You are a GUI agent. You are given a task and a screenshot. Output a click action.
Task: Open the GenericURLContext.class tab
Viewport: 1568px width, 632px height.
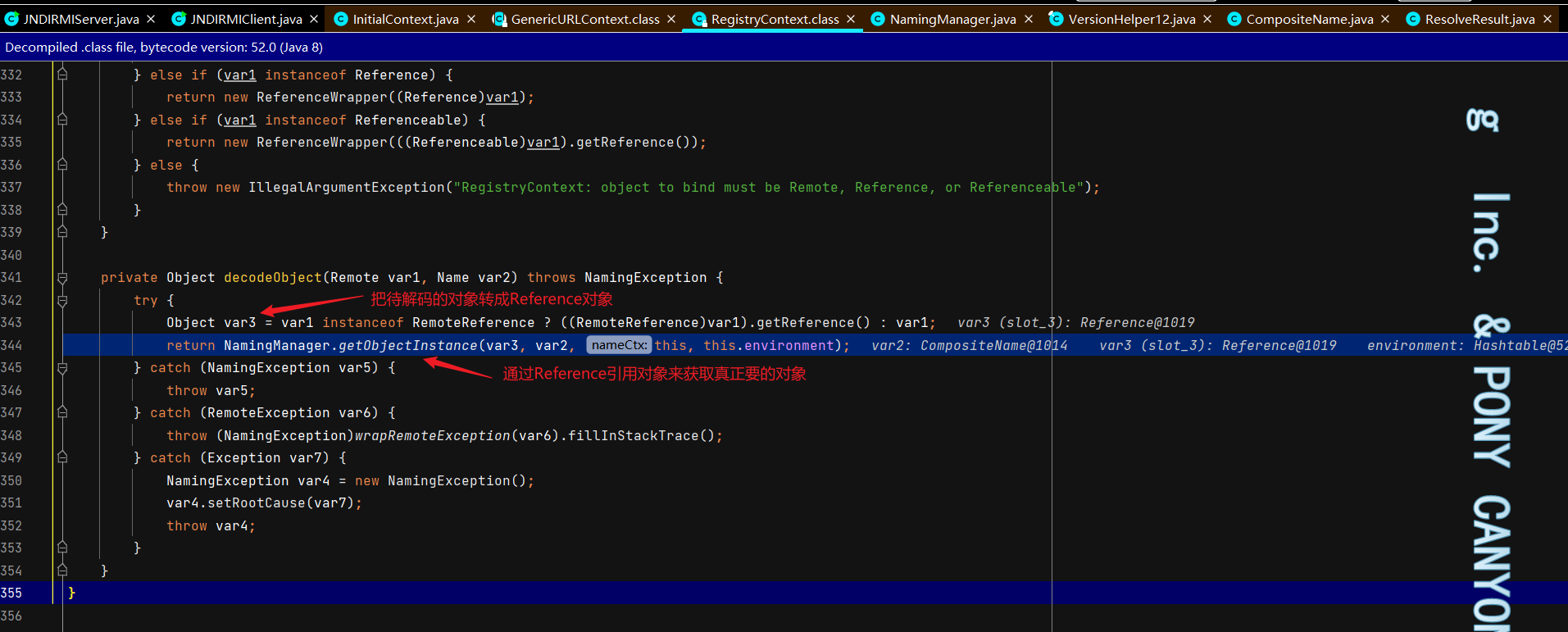point(585,19)
